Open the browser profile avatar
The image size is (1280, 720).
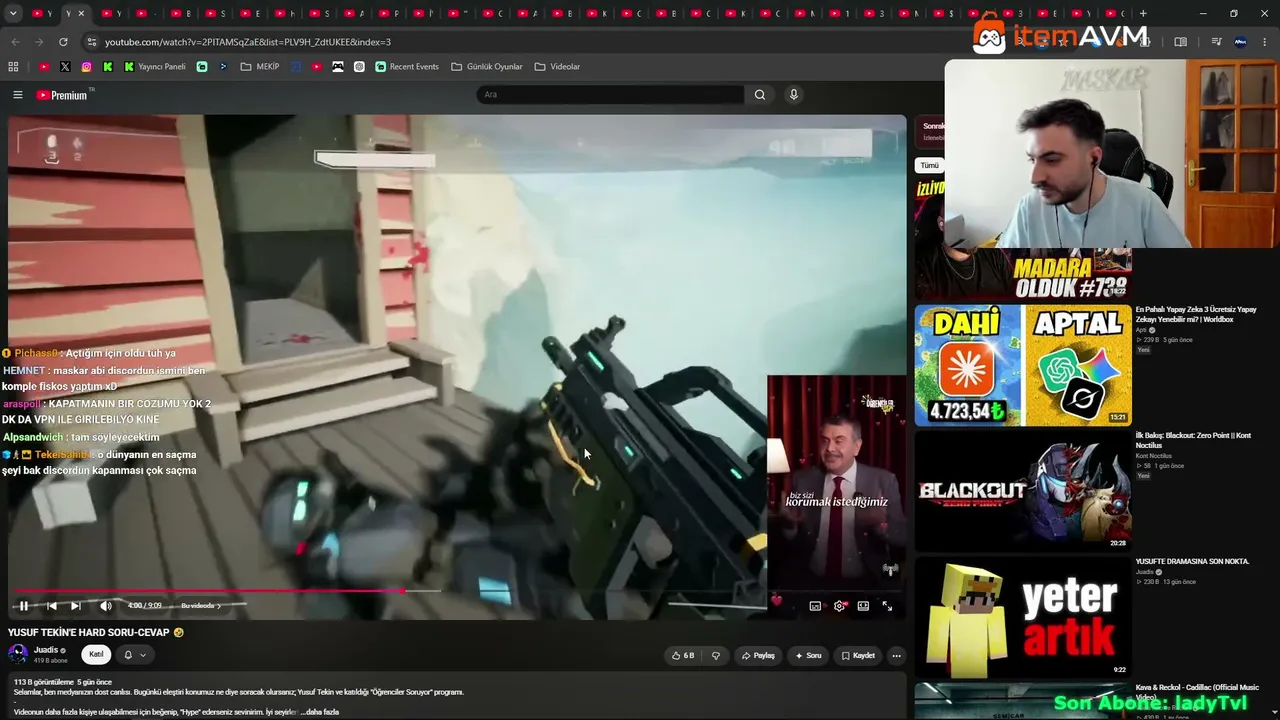click(1241, 42)
